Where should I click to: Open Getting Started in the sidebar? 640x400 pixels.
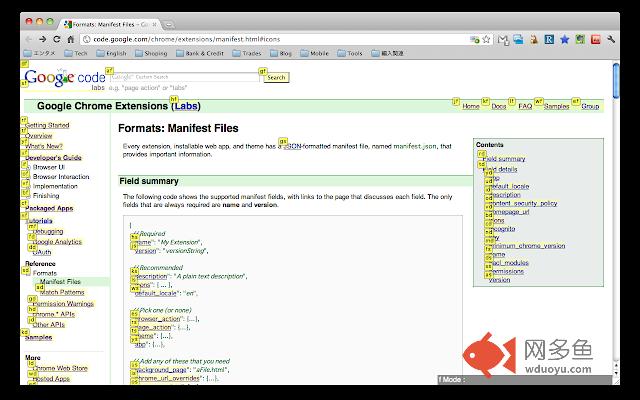click(x=47, y=125)
